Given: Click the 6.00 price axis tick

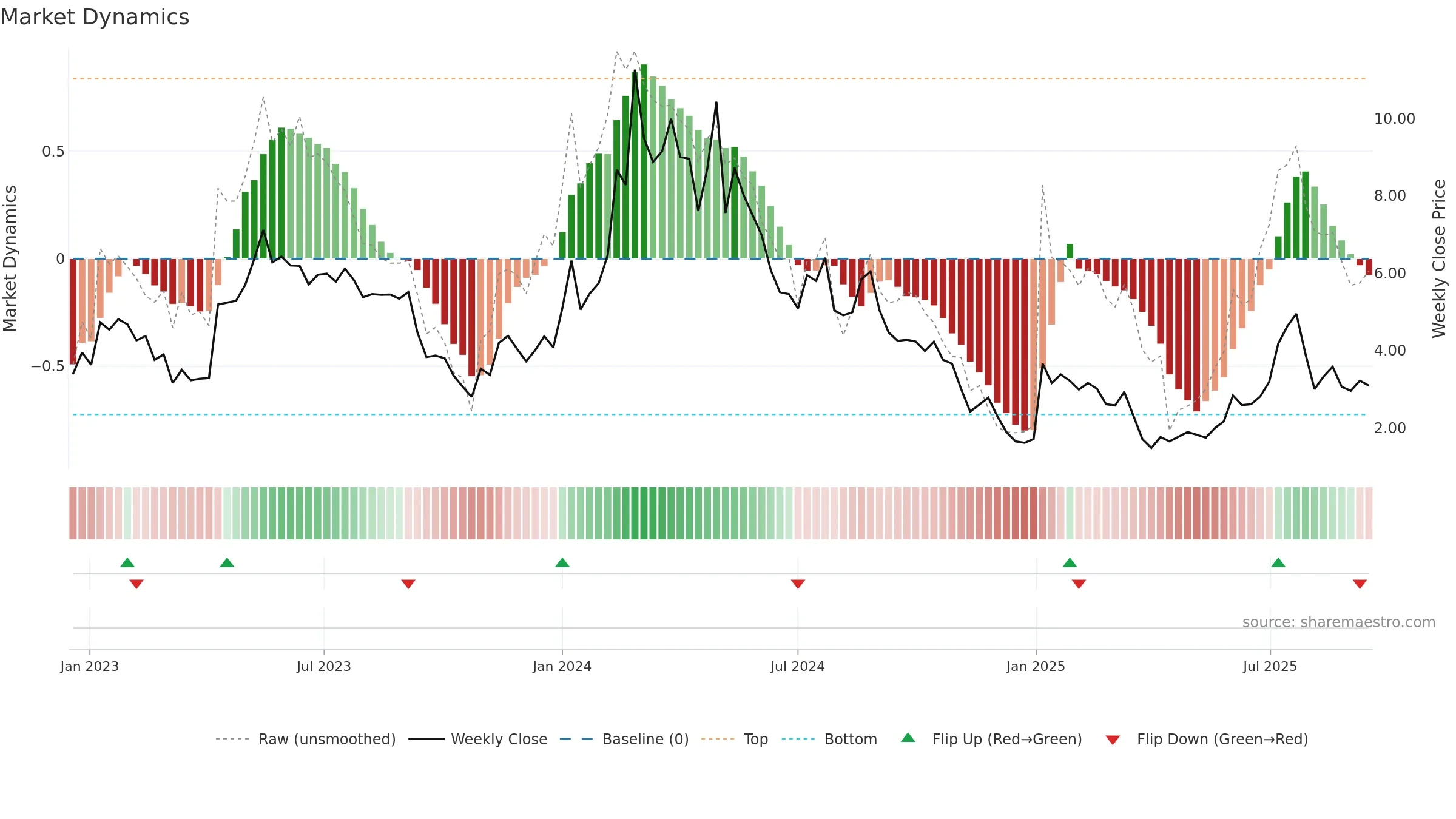Looking at the screenshot, I should 1390,273.
